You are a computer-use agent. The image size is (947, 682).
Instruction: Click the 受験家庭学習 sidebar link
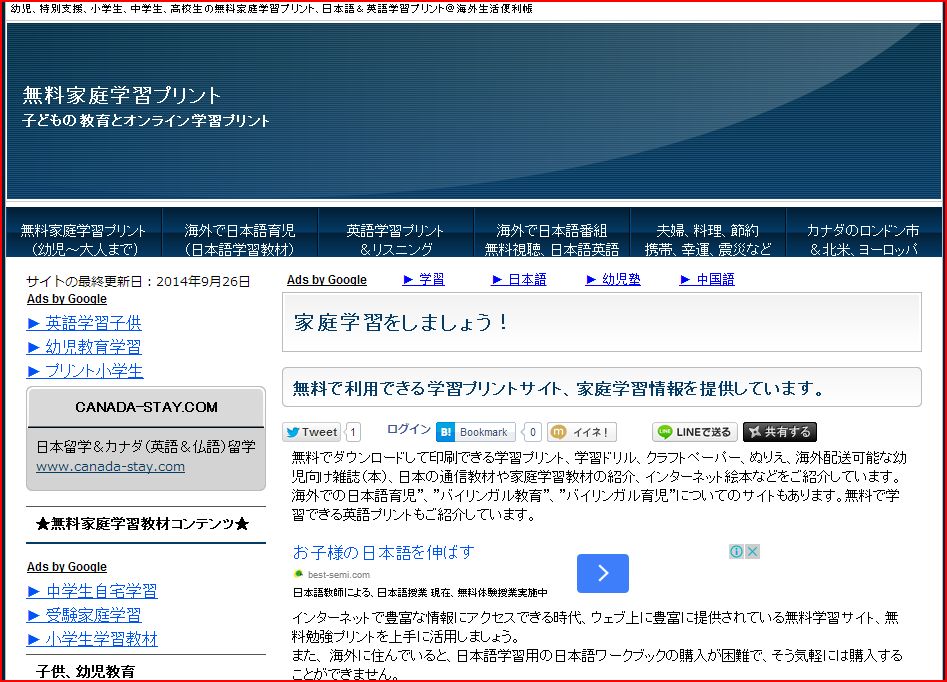[85, 615]
